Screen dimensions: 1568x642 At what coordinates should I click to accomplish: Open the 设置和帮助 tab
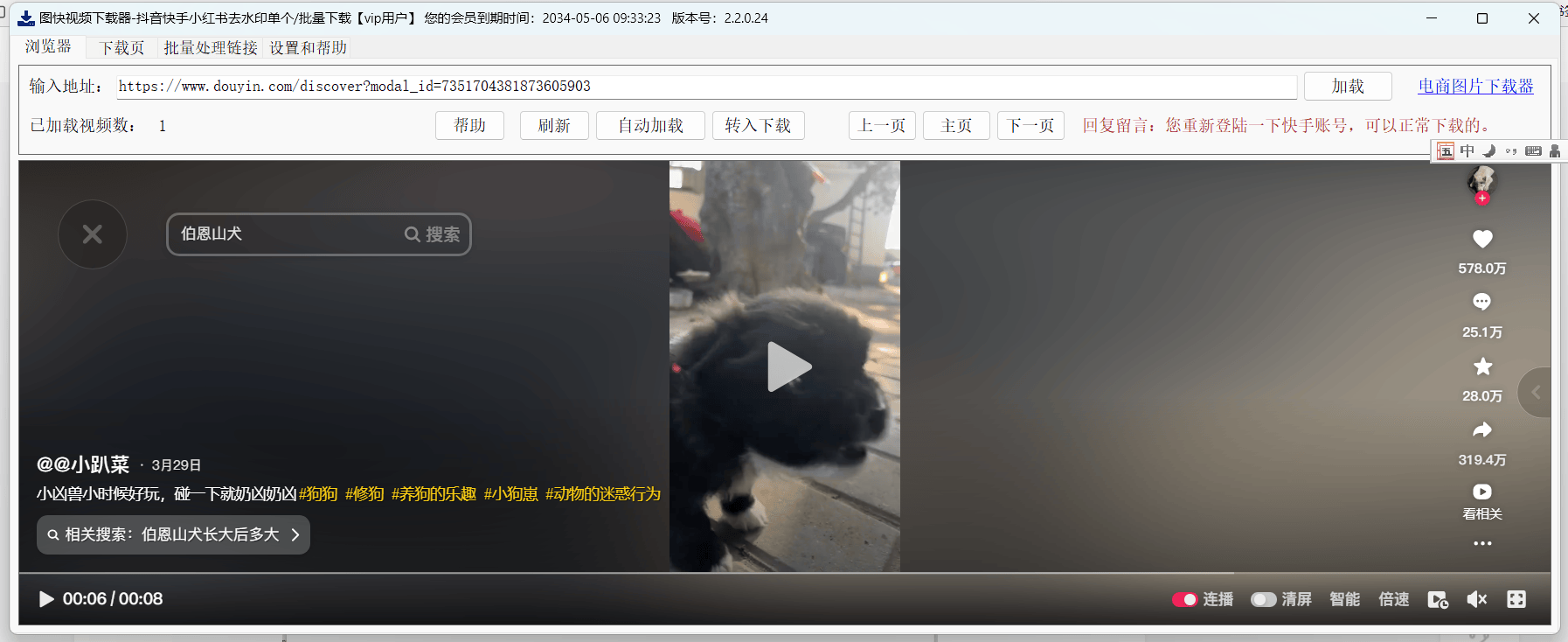click(x=308, y=47)
